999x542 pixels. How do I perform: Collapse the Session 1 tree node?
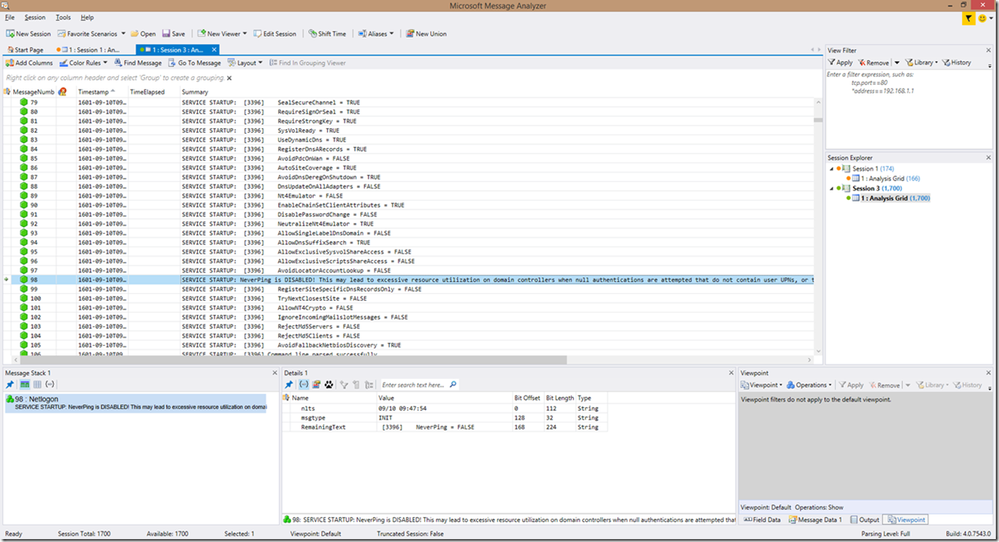click(x=831, y=169)
